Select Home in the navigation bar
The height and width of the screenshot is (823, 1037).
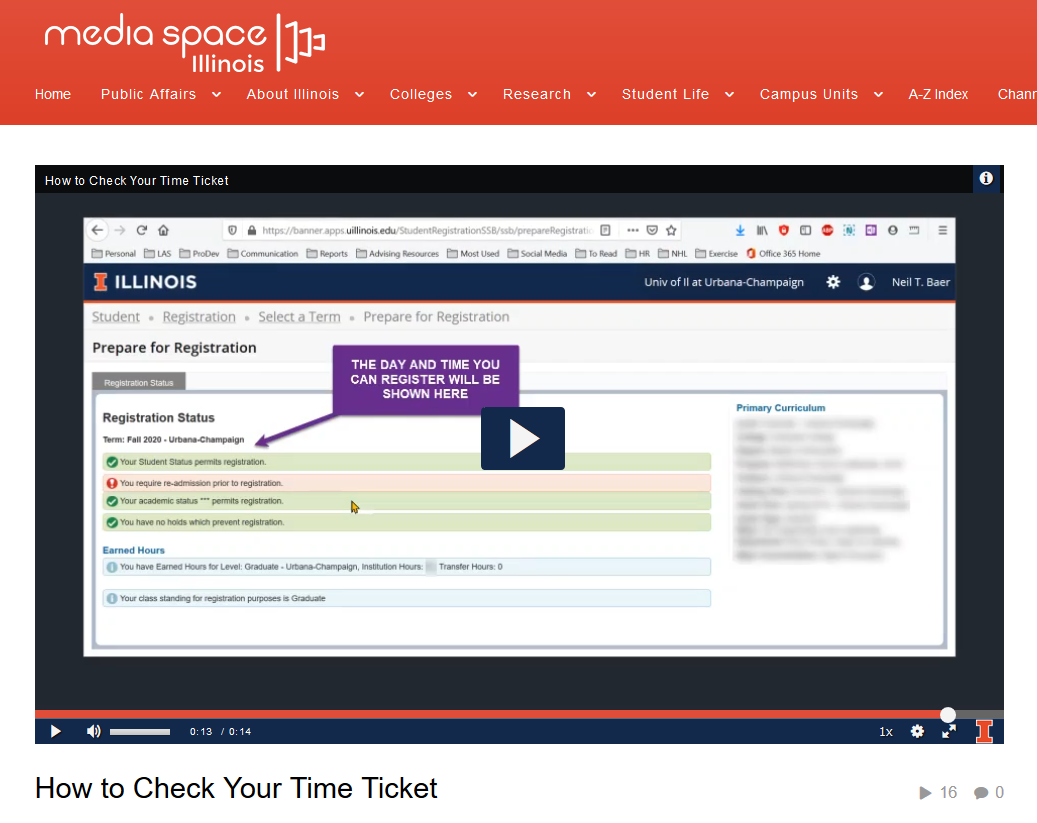[53, 94]
